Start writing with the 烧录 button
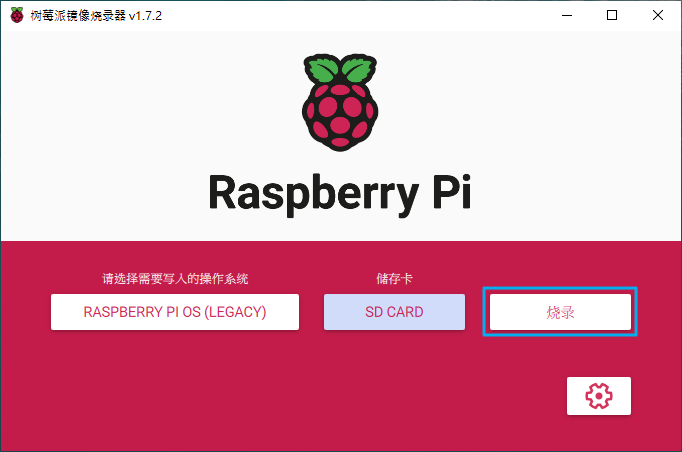The height and width of the screenshot is (452, 682). click(x=560, y=312)
